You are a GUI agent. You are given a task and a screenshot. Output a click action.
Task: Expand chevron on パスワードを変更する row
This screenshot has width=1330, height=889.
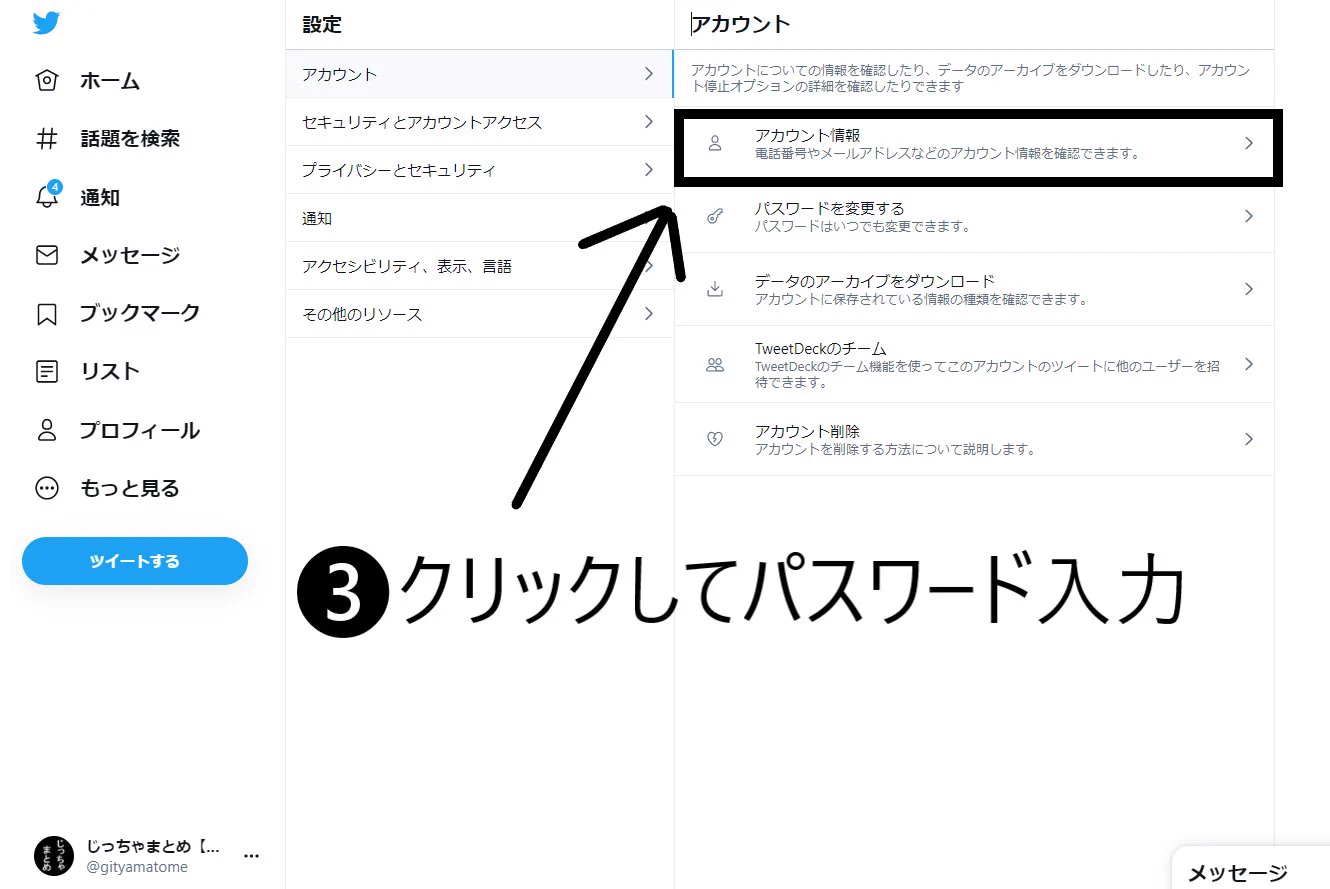tap(1248, 216)
